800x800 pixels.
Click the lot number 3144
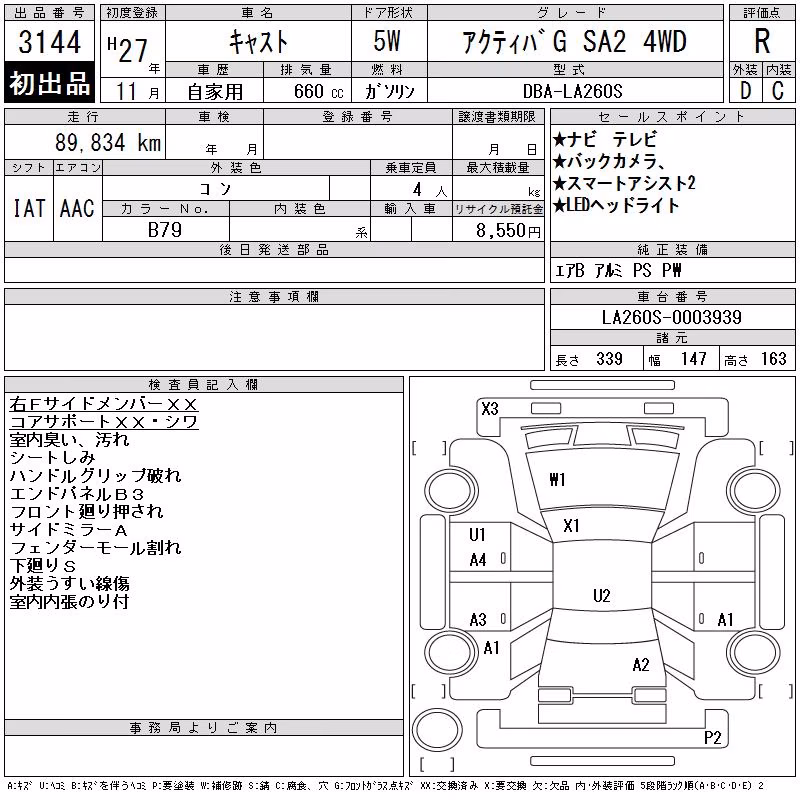49,41
